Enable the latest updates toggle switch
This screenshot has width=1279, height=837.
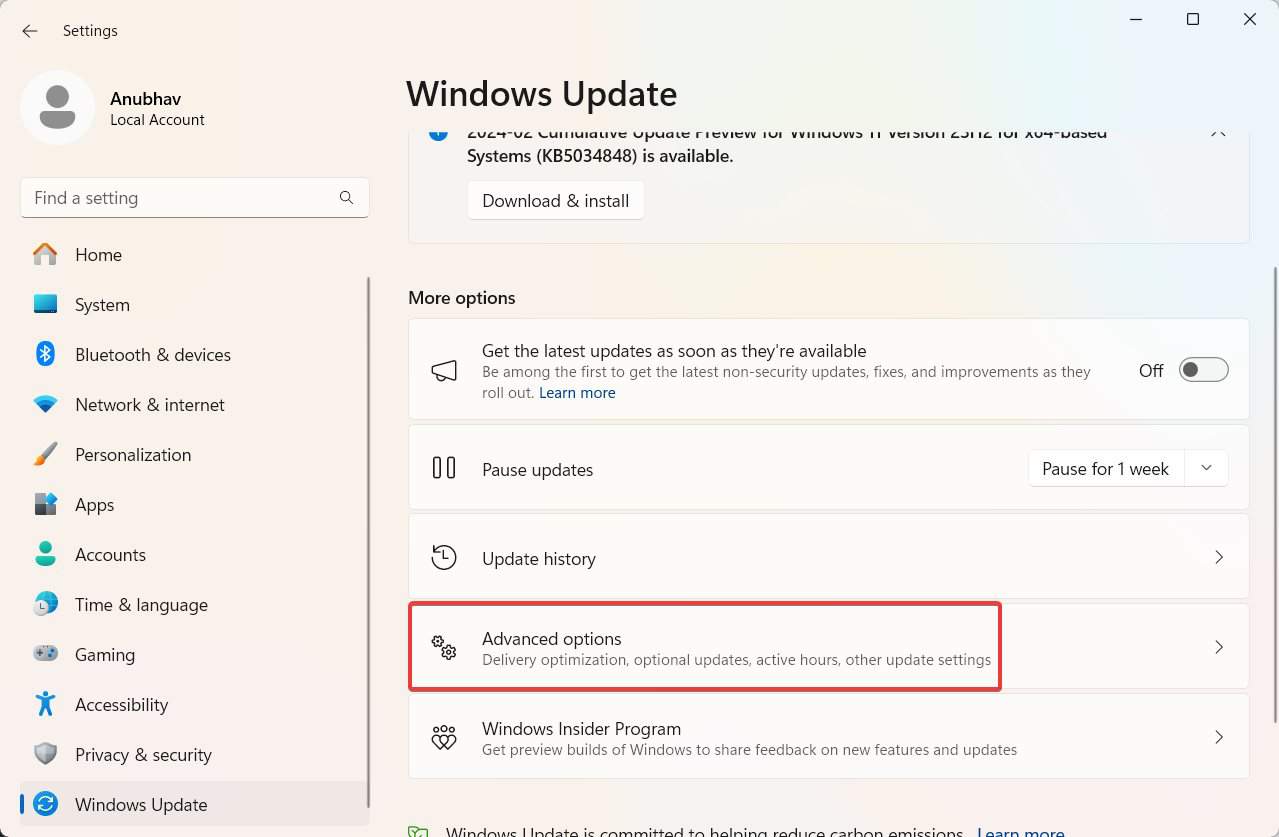click(x=1203, y=370)
